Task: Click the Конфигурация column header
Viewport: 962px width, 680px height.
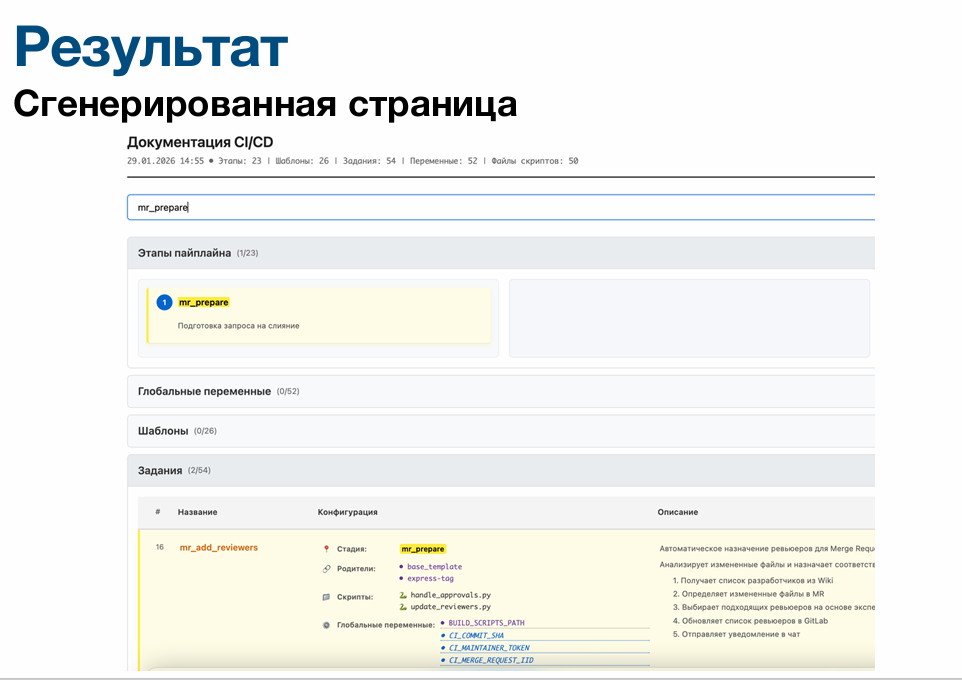Action: coord(347,512)
